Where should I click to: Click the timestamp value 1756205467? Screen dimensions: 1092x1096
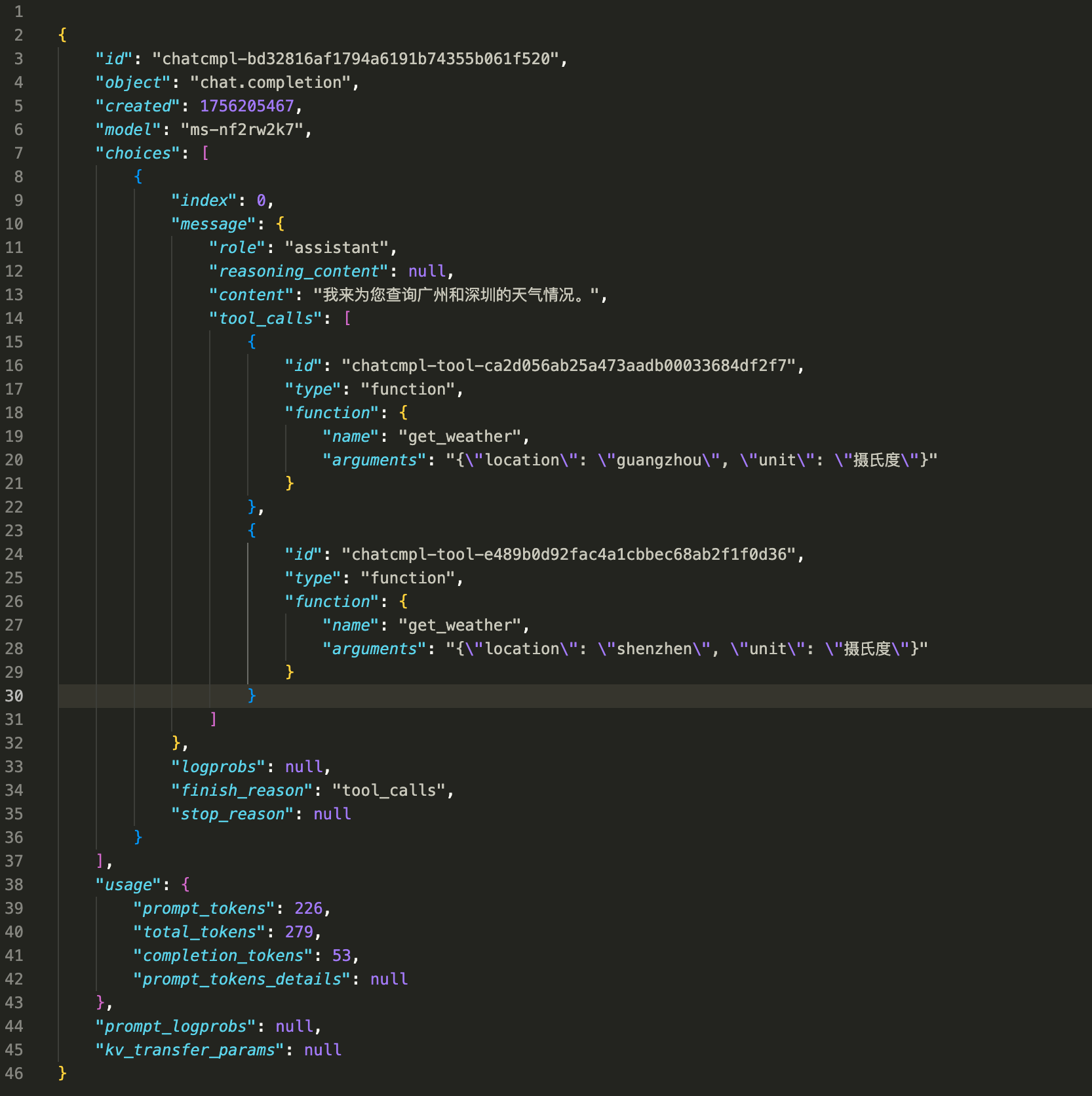click(247, 106)
